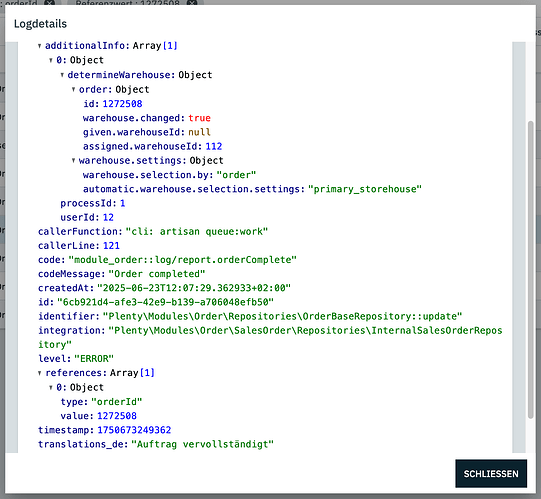
Task: Select the createdAt timestamp string
Action: 194,288
